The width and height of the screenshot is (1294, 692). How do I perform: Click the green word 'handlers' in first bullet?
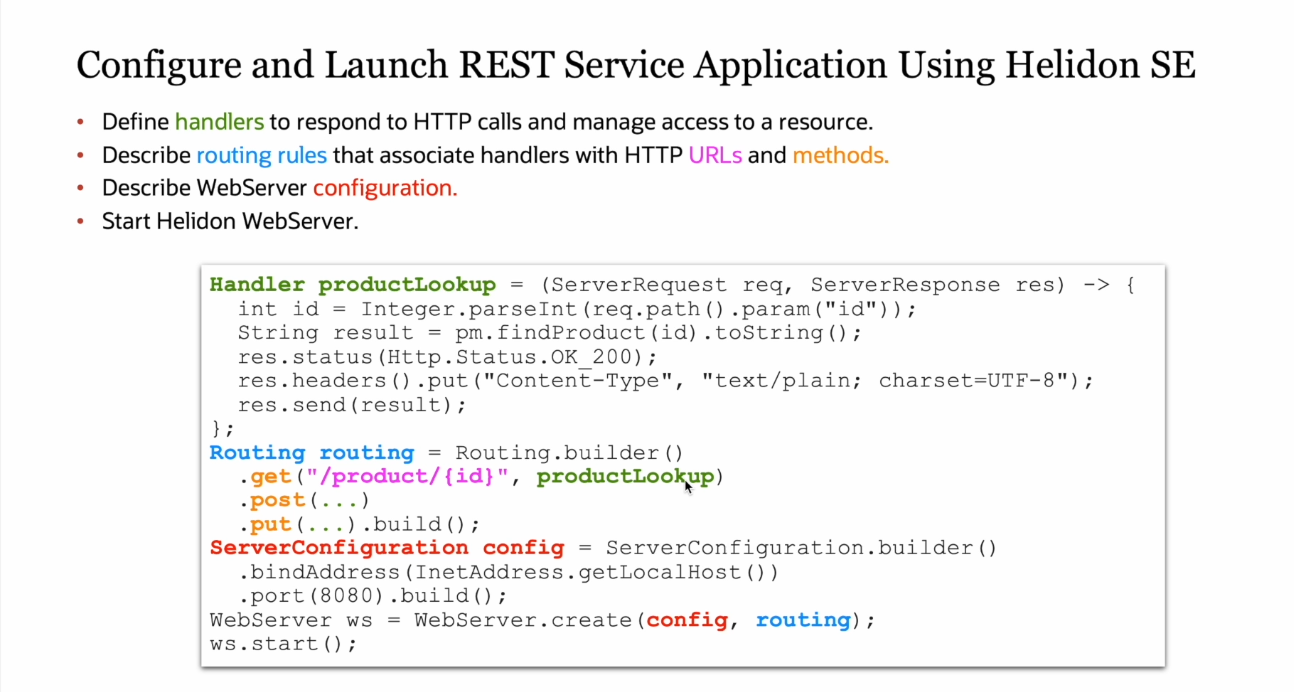(x=219, y=122)
